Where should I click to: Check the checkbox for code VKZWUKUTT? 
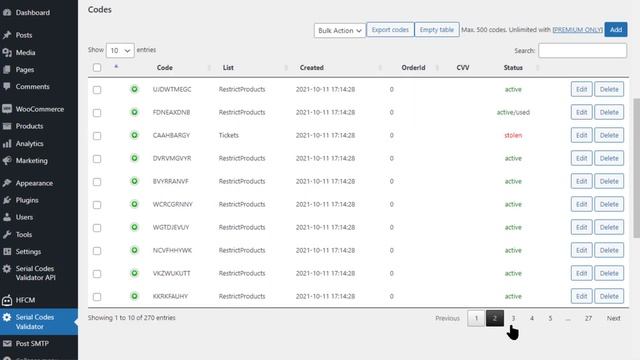click(x=97, y=274)
